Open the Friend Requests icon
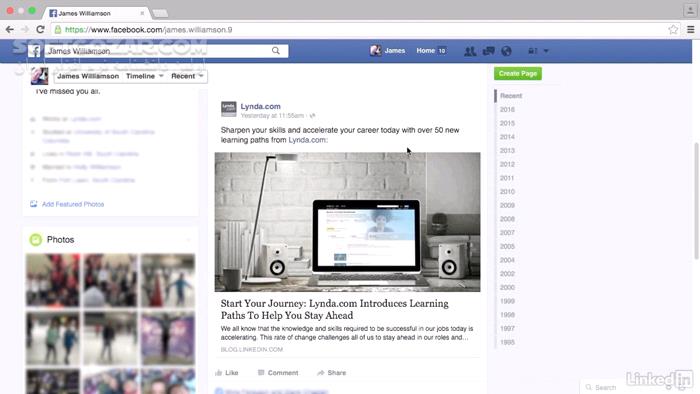This screenshot has width=700, height=394. pos(470,51)
